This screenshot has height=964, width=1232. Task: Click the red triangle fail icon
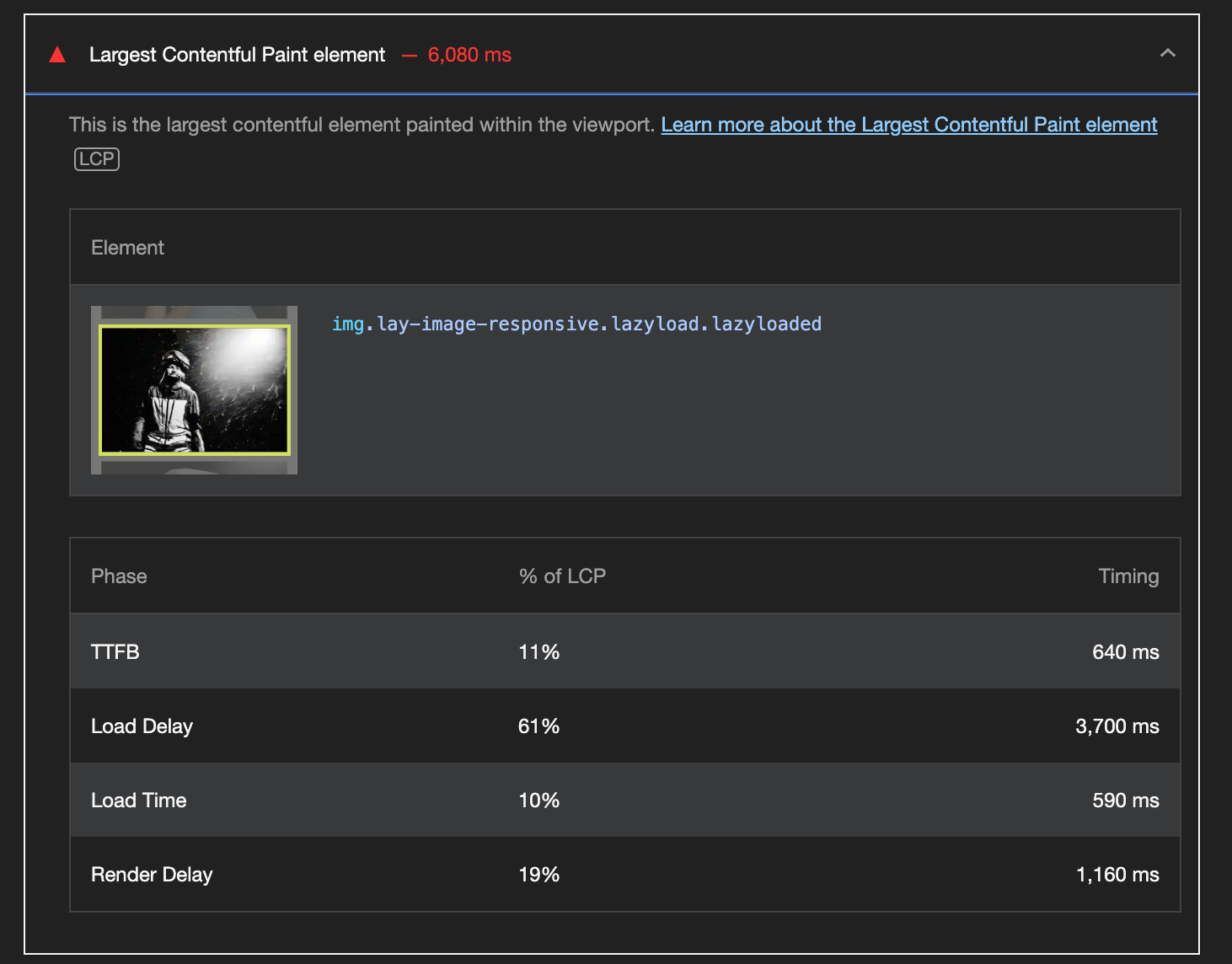tap(57, 56)
